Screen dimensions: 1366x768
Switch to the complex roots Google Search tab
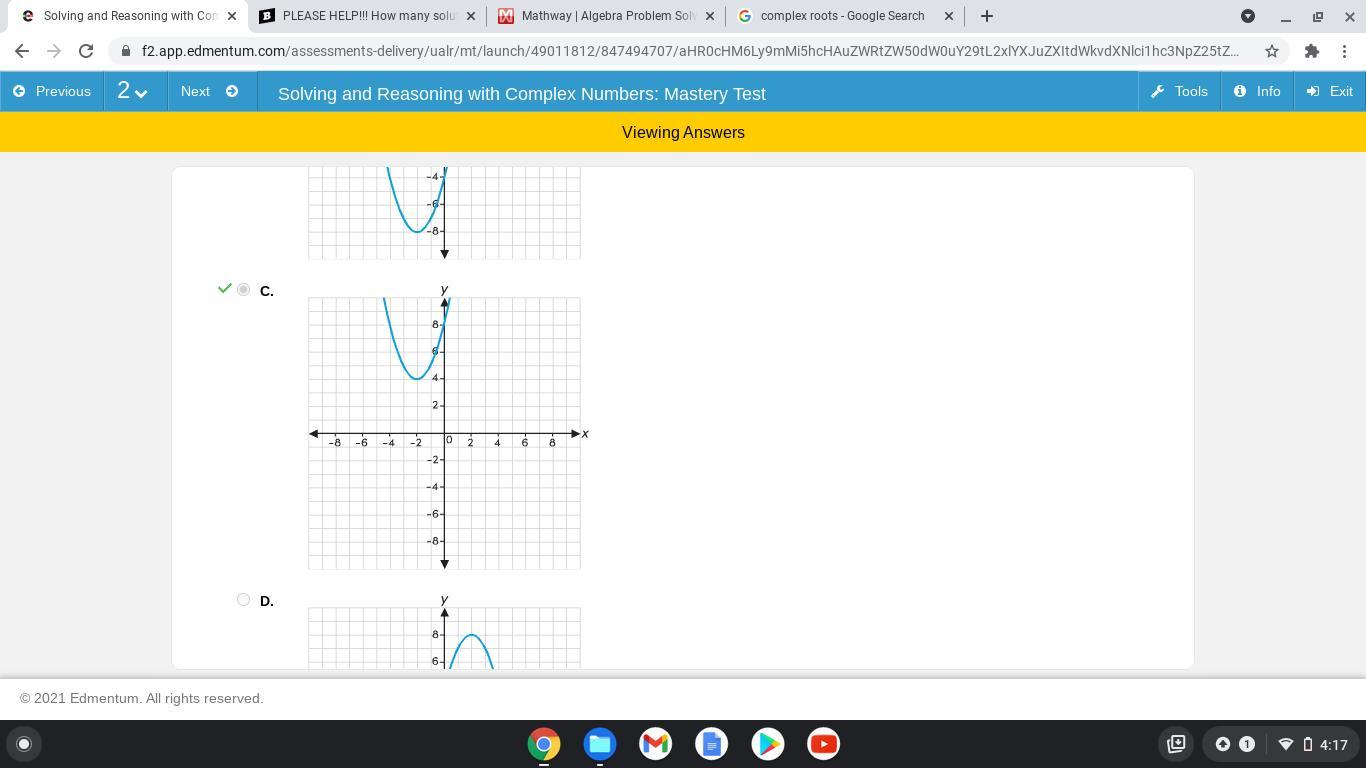tap(845, 16)
